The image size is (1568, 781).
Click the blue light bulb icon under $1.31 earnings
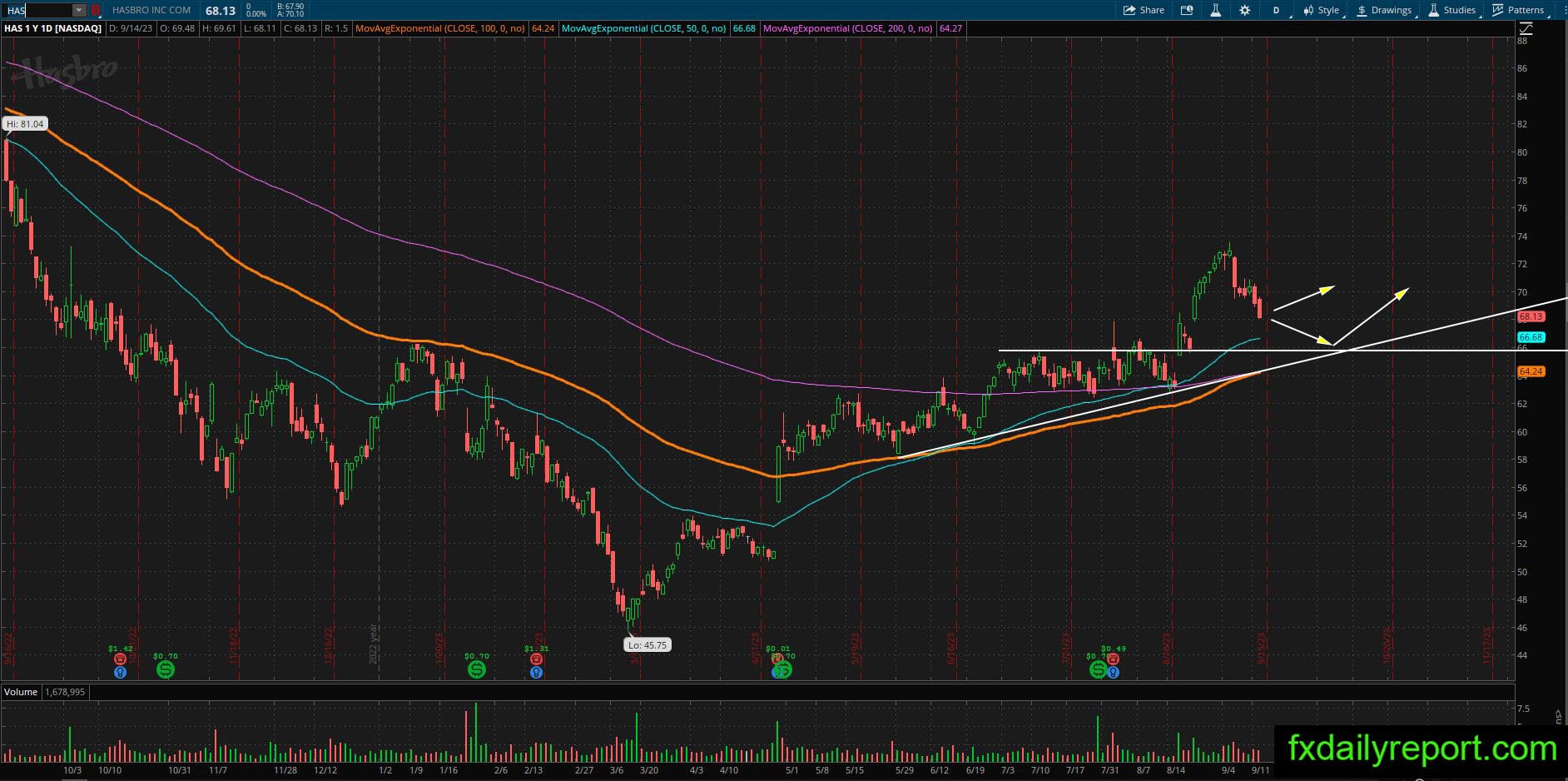pos(536,671)
